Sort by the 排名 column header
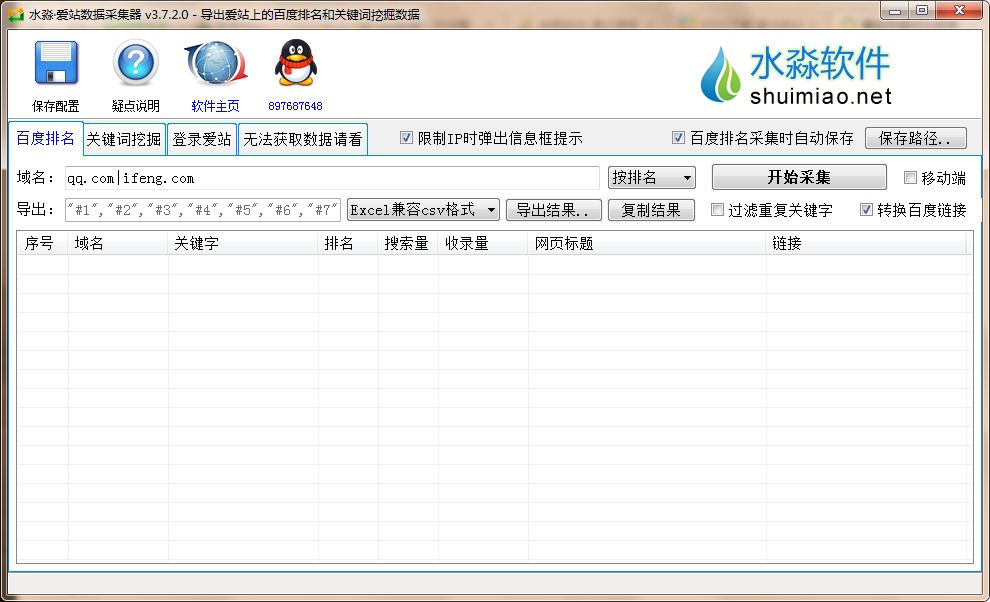 (348, 243)
